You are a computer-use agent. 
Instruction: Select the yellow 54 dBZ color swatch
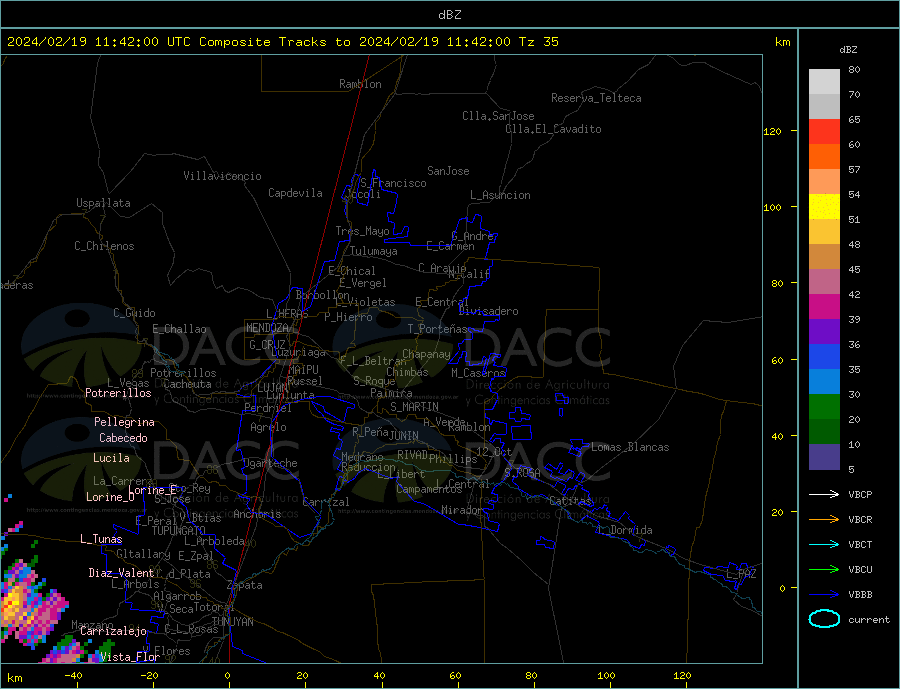click(824, 207)
